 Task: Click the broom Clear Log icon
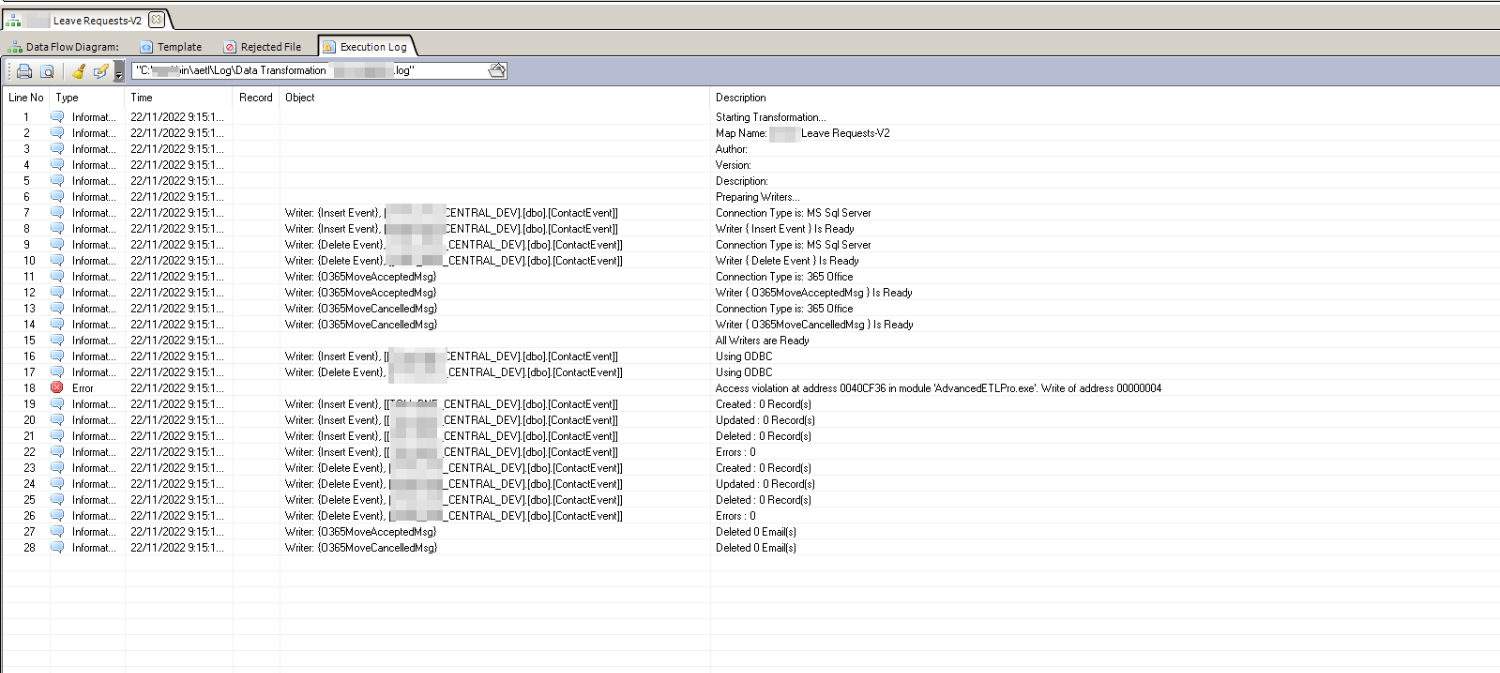click(x=78, y=71)
